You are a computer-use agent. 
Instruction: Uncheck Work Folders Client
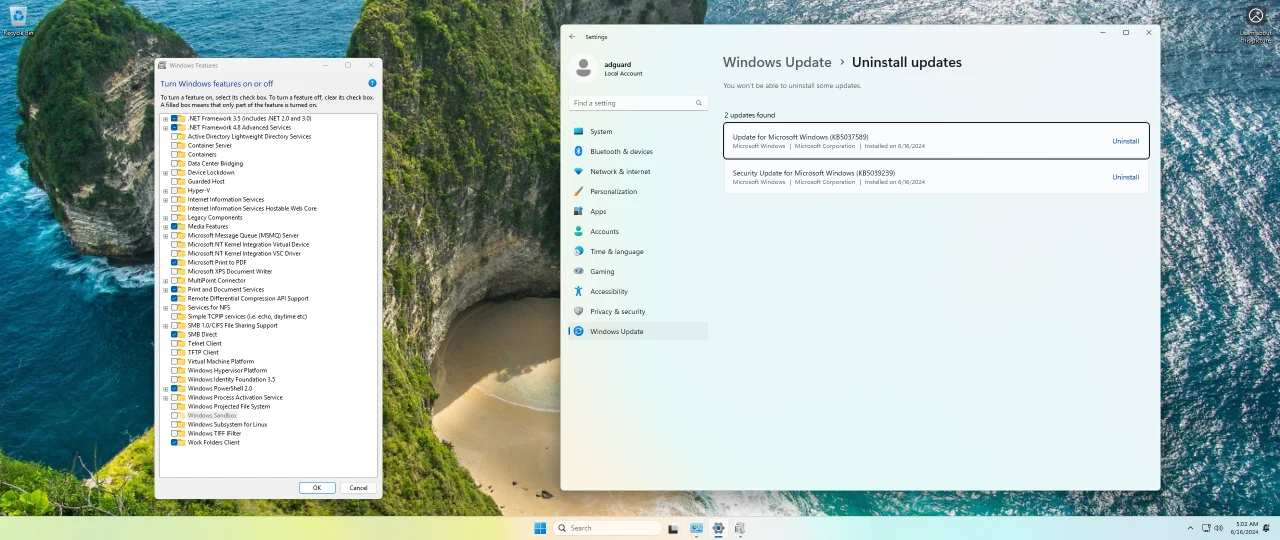[174, 443]
